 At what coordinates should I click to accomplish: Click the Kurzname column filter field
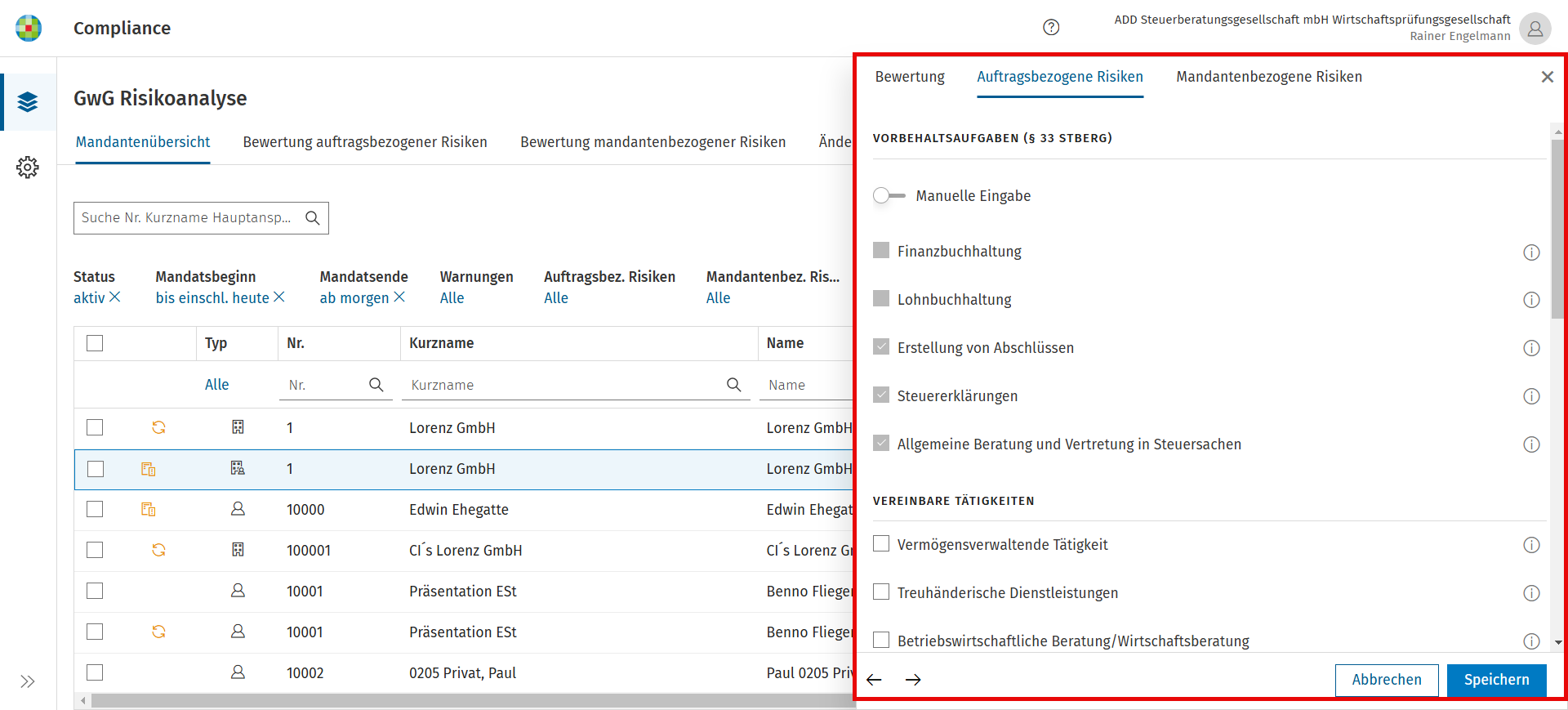576,385
